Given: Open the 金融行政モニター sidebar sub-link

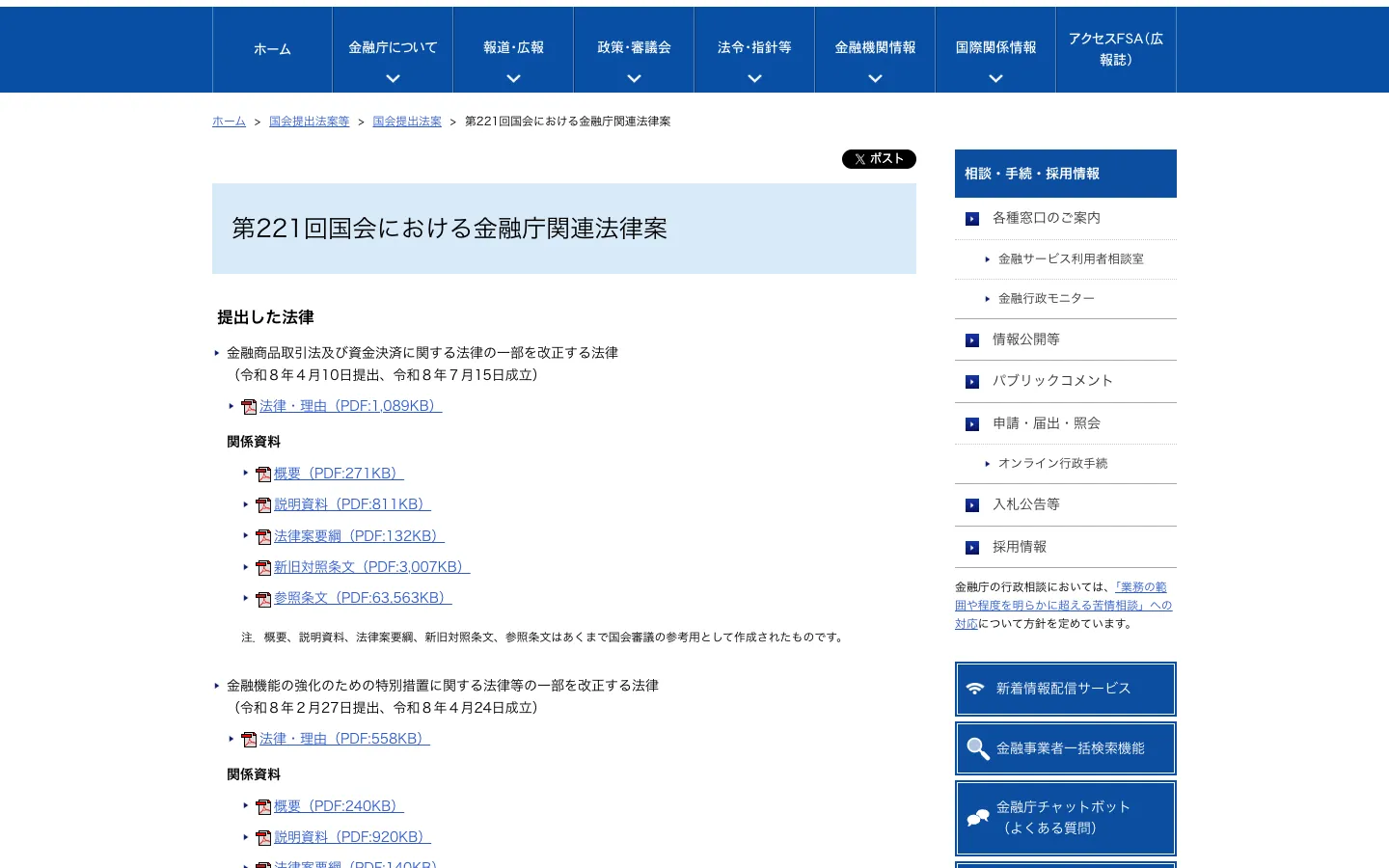Looking at the screenshot, I should pyautogui.click(x=1047, y=299).
